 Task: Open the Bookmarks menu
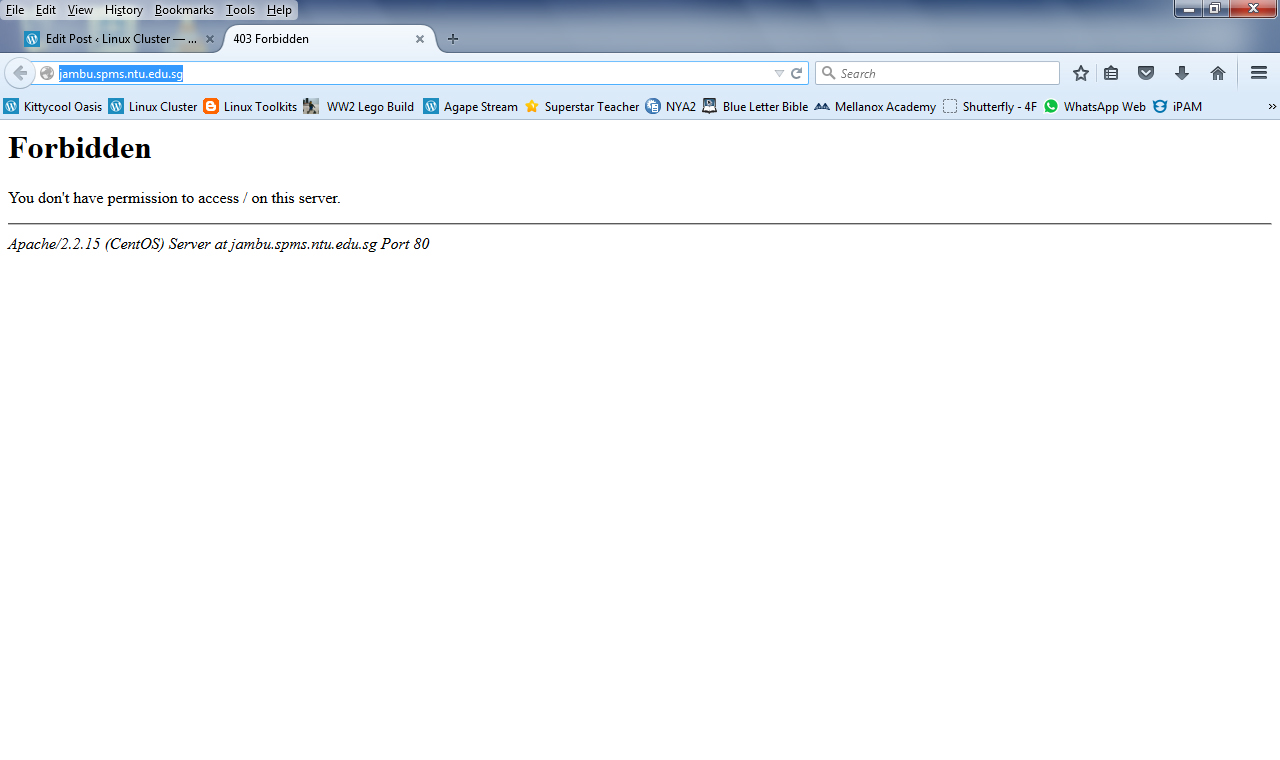(184, 10)
